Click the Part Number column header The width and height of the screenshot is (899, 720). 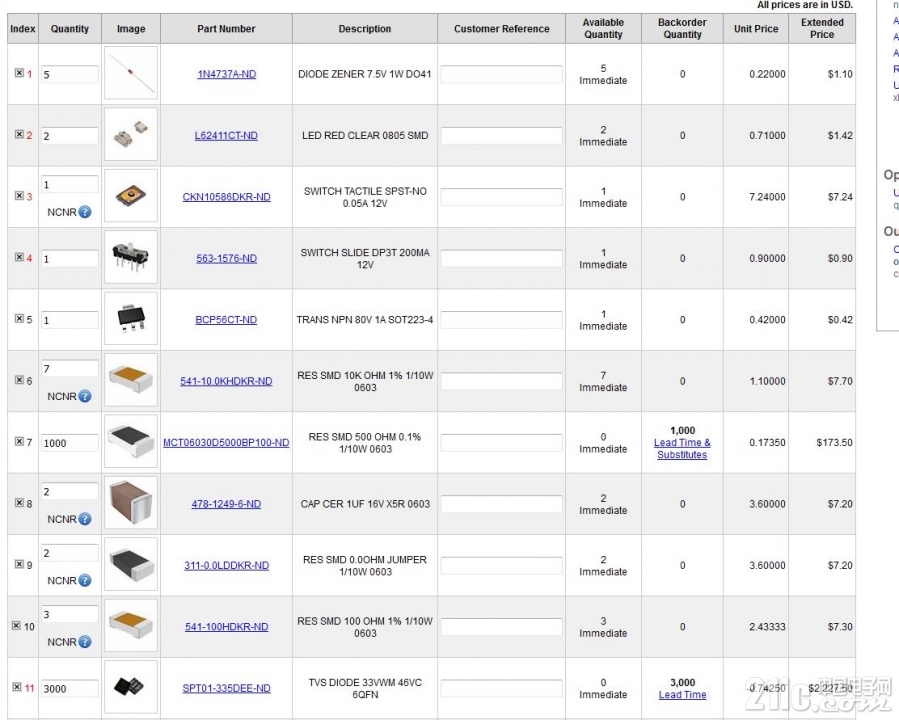coord(226,29)
